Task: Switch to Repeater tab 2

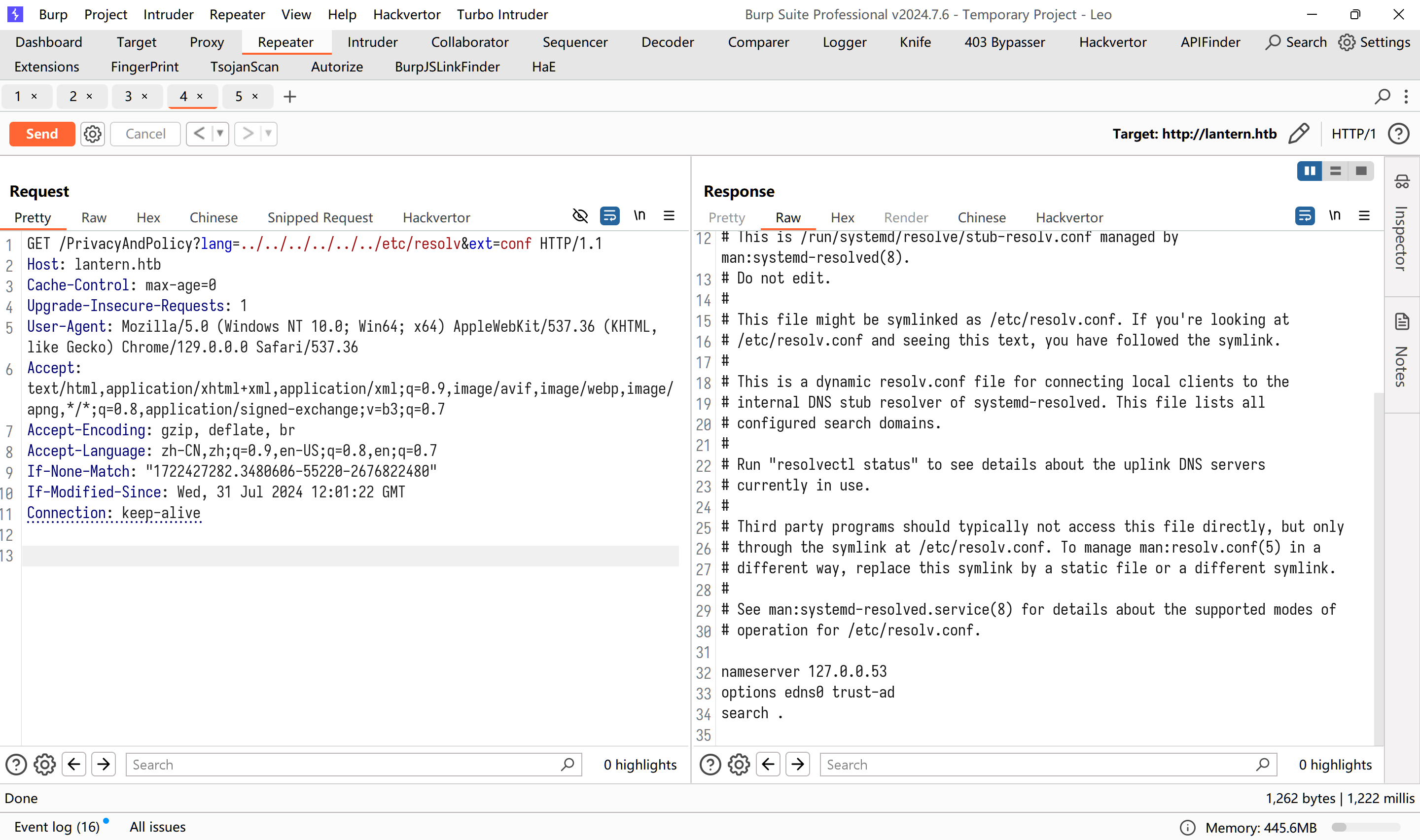Action: [73, 96]
